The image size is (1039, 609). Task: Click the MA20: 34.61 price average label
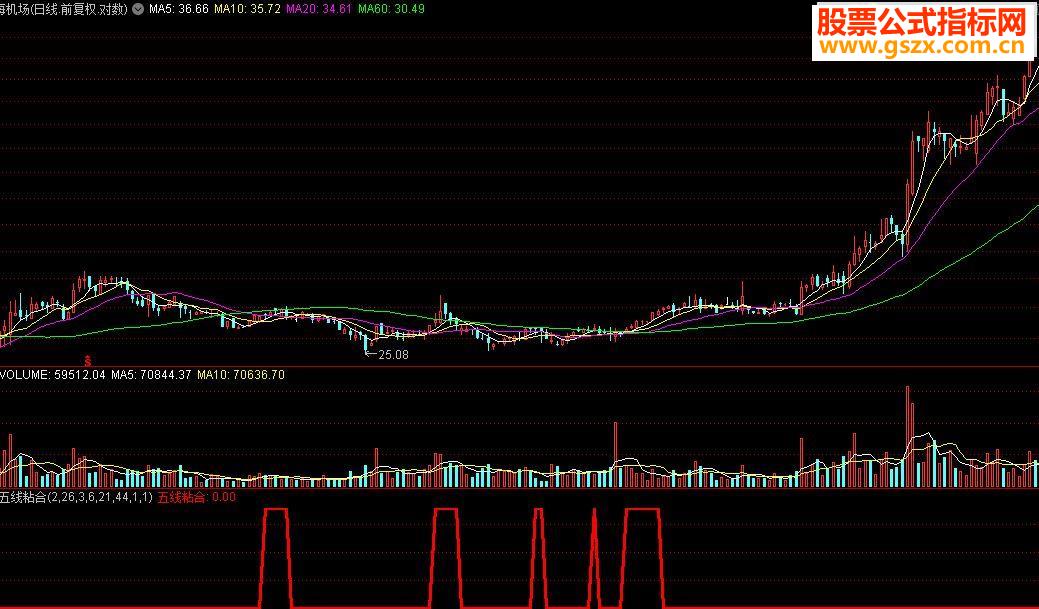[x=319, y=9]
